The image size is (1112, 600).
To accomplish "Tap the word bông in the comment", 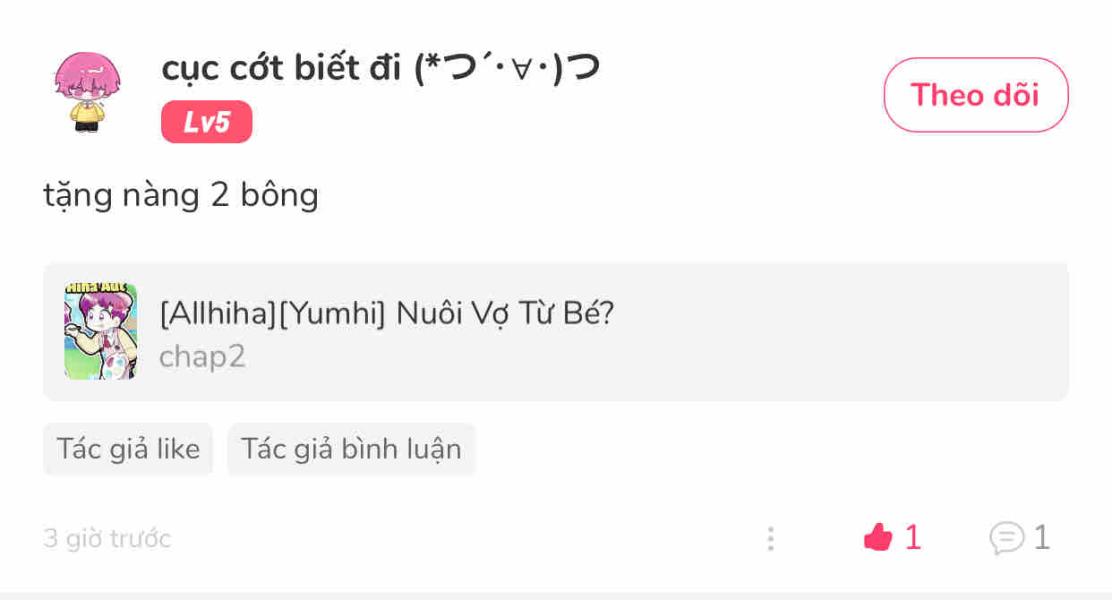I will click(x=279, y=195).
